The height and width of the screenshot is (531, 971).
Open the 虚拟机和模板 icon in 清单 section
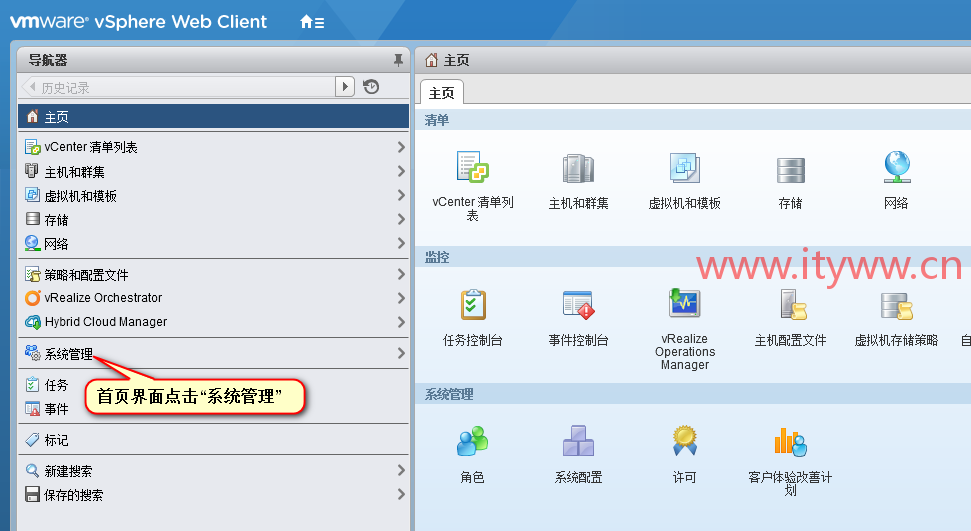click(x=684, y=167)
